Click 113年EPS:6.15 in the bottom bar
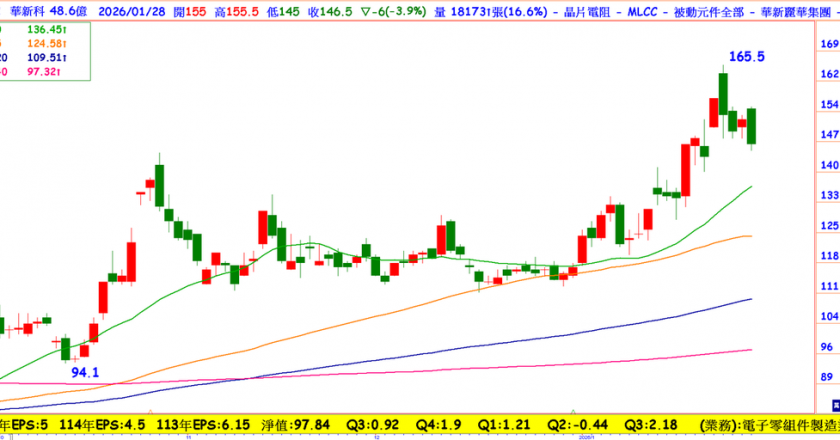Image resolution: width=840 pixels, height=440 pixels. coord(203,425)
